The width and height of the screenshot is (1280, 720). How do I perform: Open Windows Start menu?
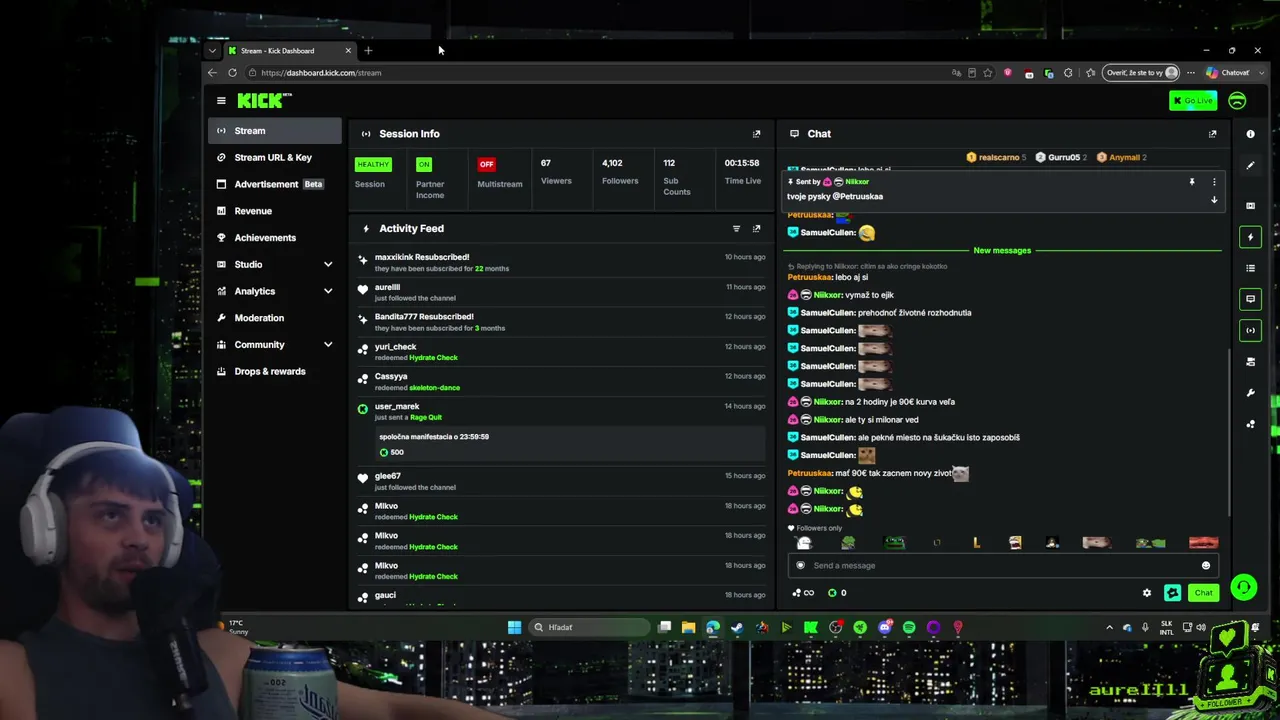[514, 628]
